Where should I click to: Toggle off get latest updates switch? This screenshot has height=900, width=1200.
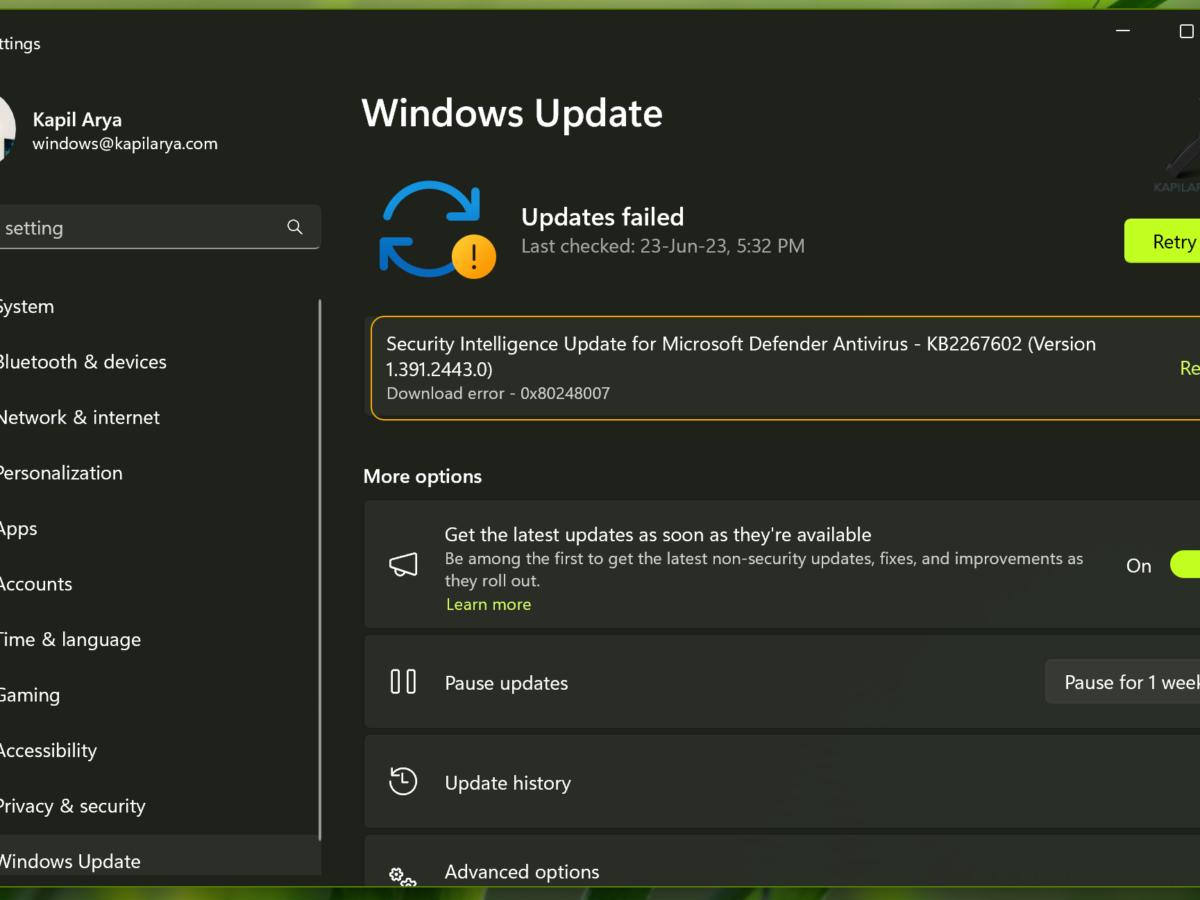click(x=1186, y=565)
